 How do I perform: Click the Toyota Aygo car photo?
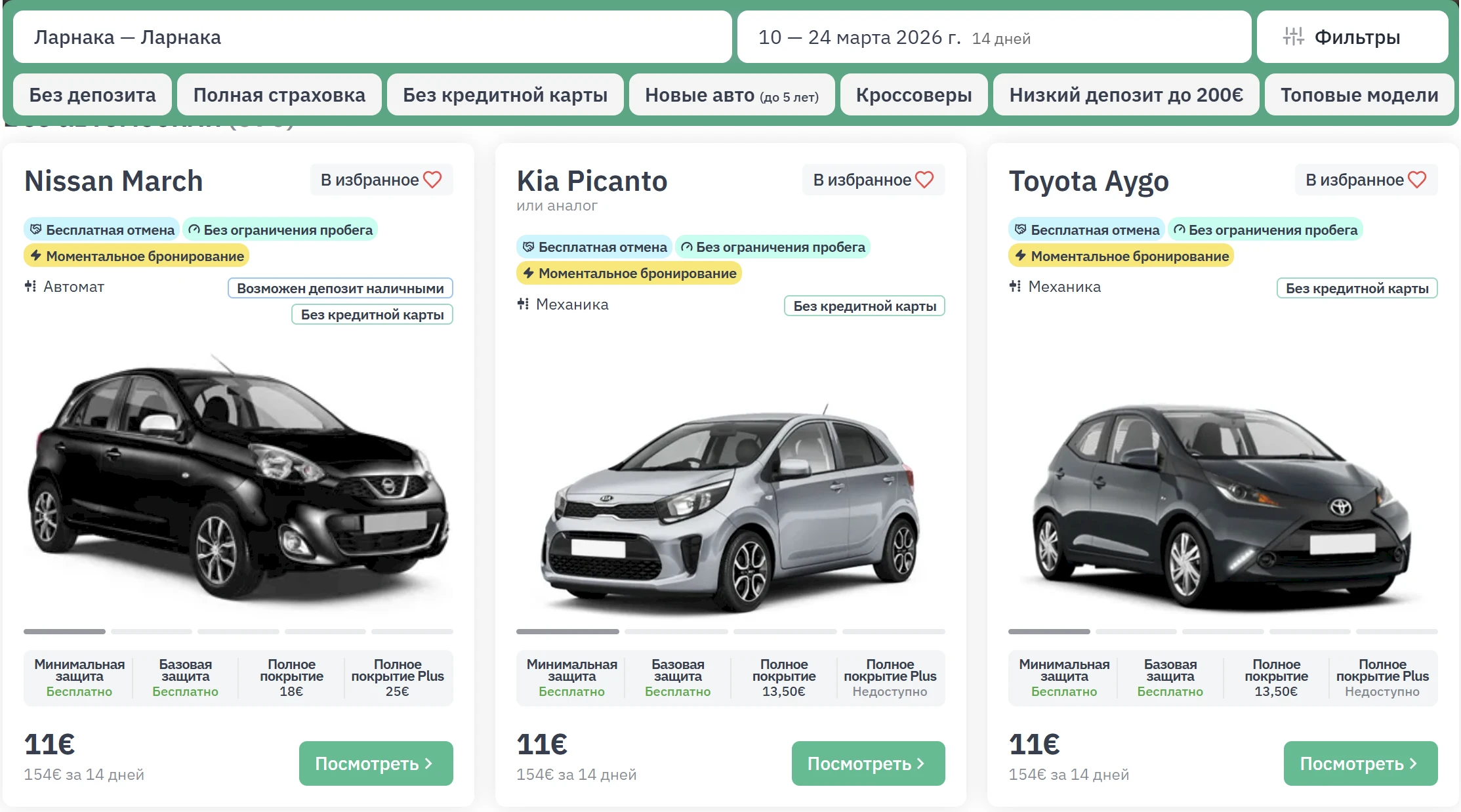click(1222, 505)
